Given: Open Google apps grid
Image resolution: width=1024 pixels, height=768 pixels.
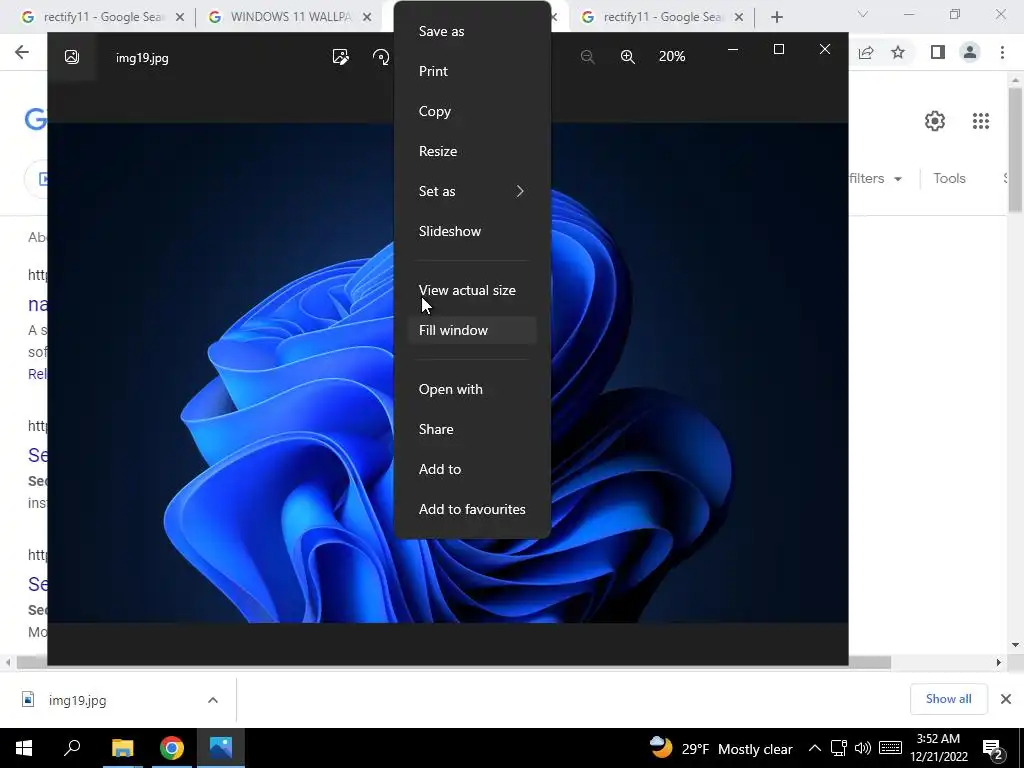Looking at the screenshot, I should [980, 121].
